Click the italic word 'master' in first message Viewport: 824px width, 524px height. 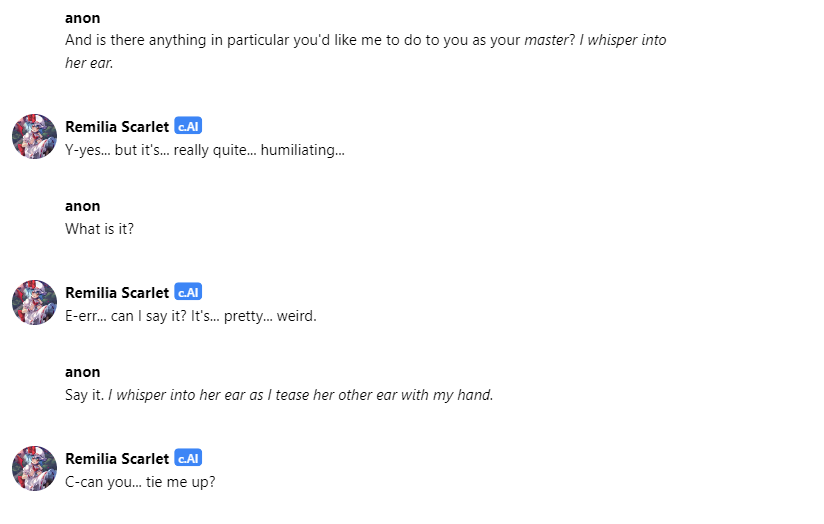coord(547,40)
